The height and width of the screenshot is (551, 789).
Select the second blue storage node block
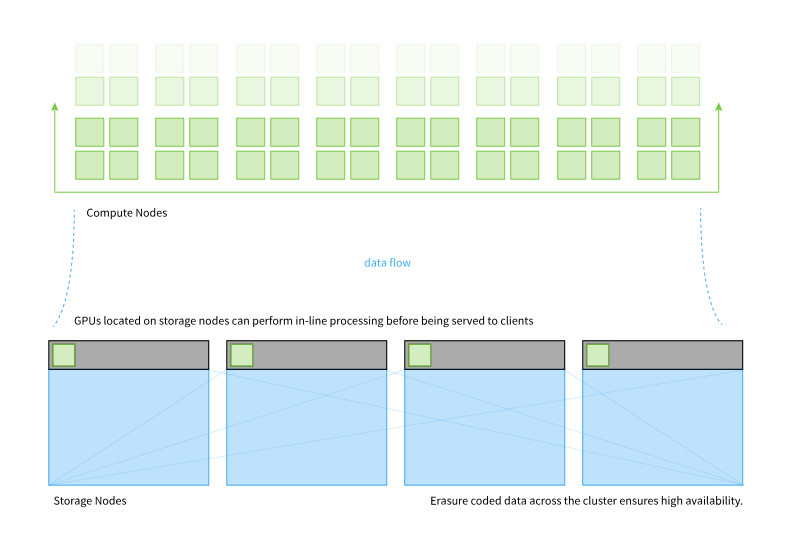307,428
